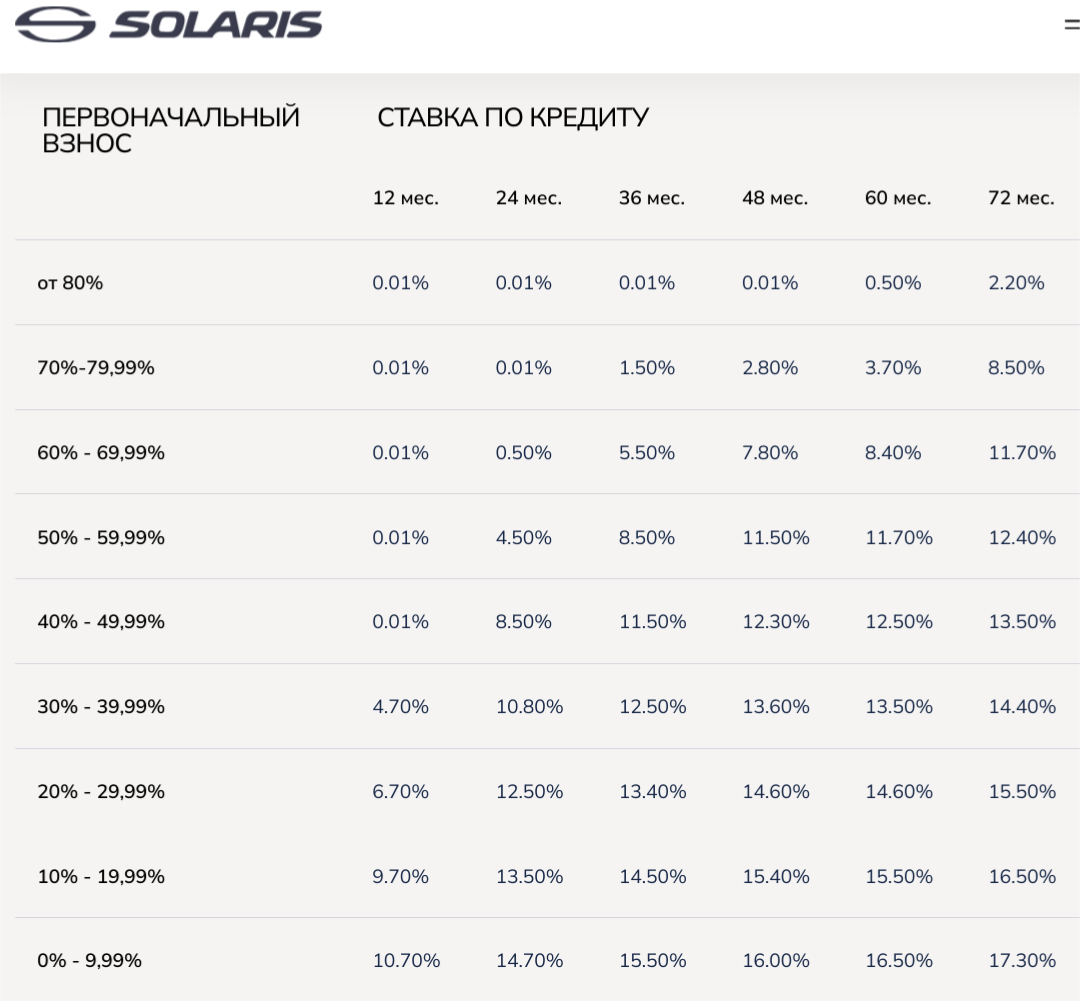This screenshot has width=1080, height=1001.
Task: Open the hamburger menu at top right
Action: tap(1071, 26)
